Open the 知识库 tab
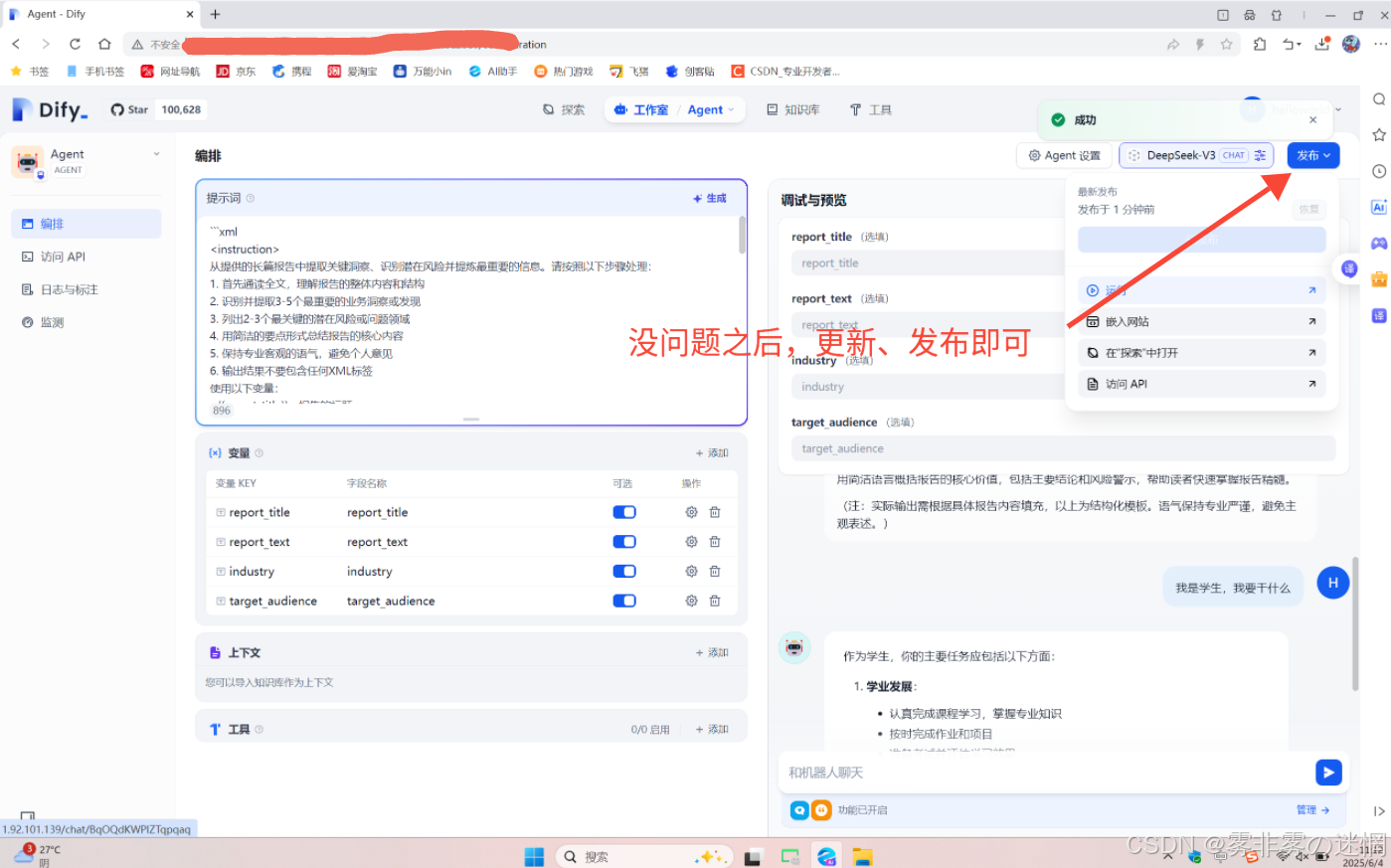1391x868 pixels. click(792, 109)
